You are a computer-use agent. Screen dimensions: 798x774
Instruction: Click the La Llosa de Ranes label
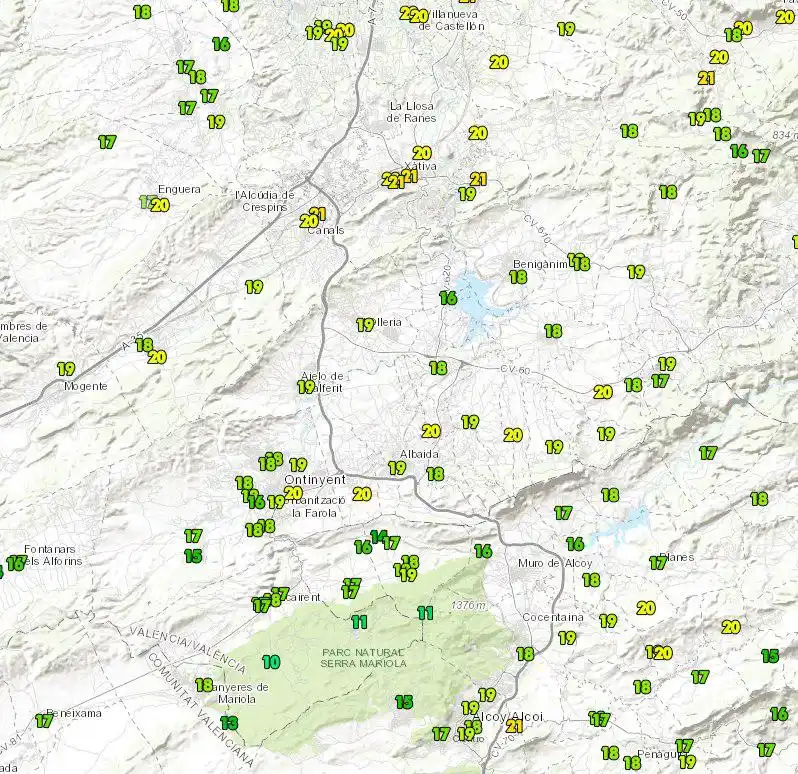coord(411,112)
